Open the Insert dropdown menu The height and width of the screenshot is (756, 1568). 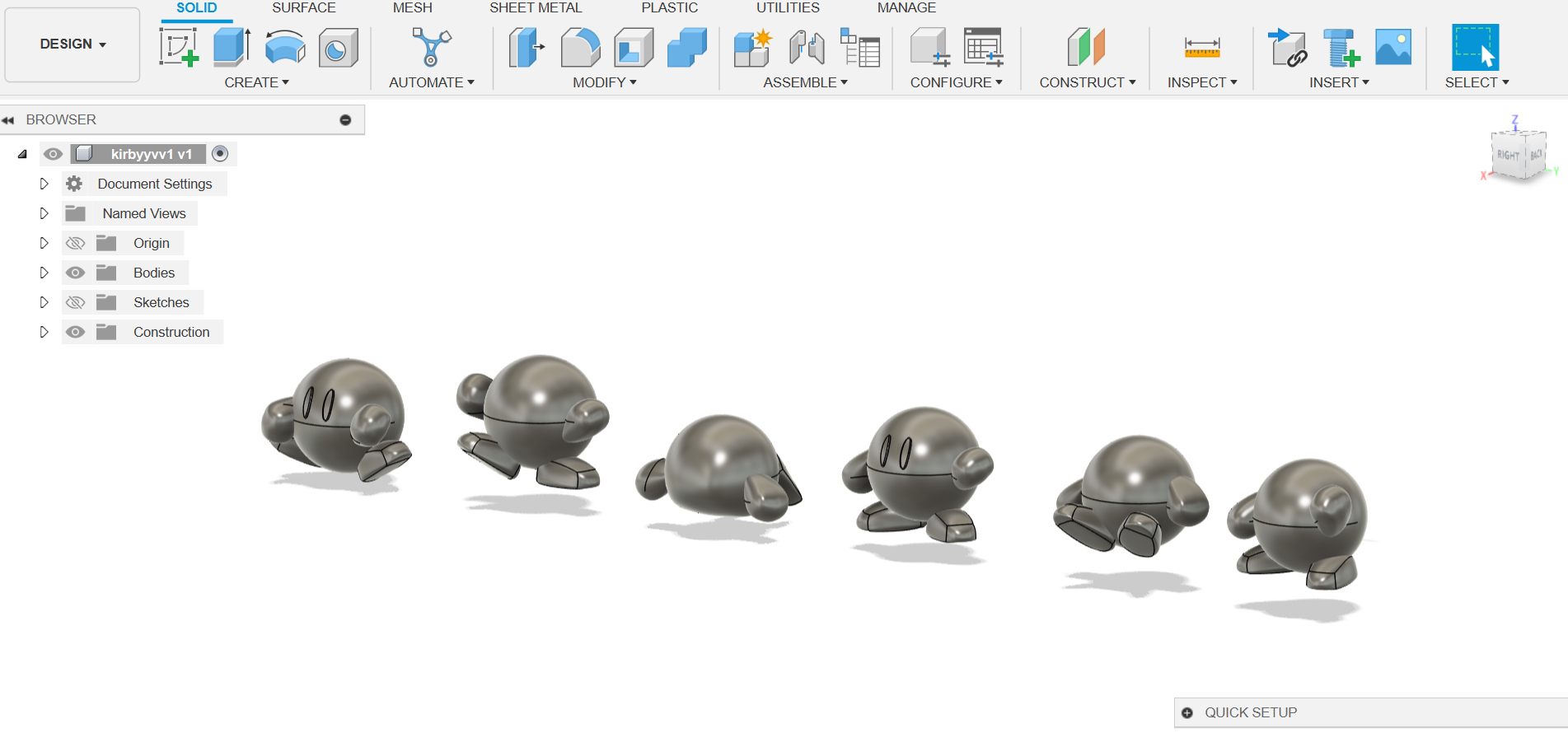pyautogui.click(x=1339, y=82)
